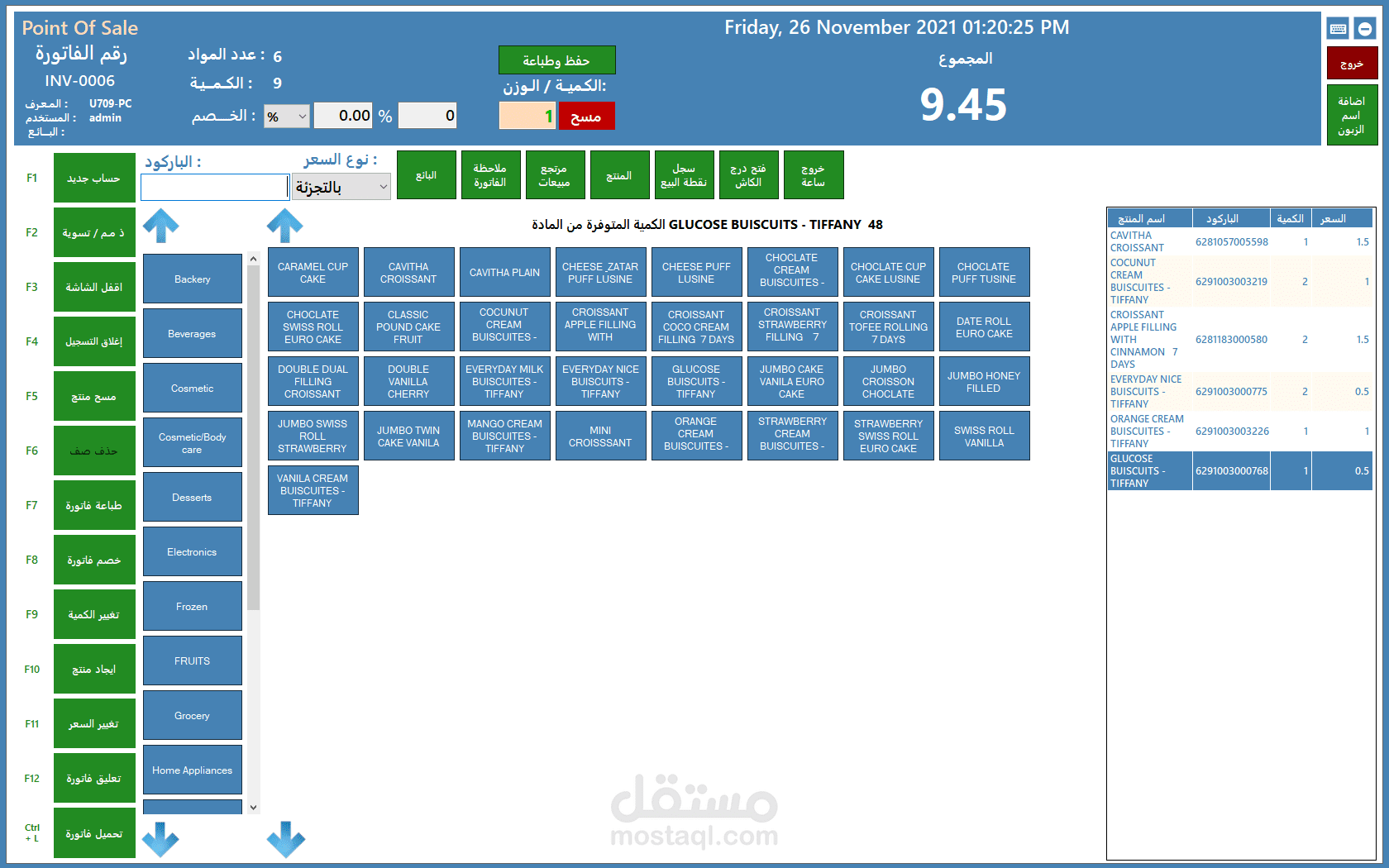The height and width of the screenshot is (868, 1389).
Task: Select the Desserts category
Action: (x=193, y=498)
